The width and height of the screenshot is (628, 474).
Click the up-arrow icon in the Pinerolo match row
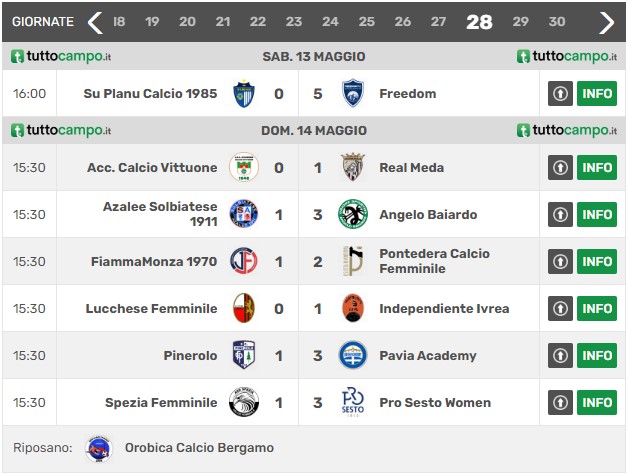pos(560,355)
